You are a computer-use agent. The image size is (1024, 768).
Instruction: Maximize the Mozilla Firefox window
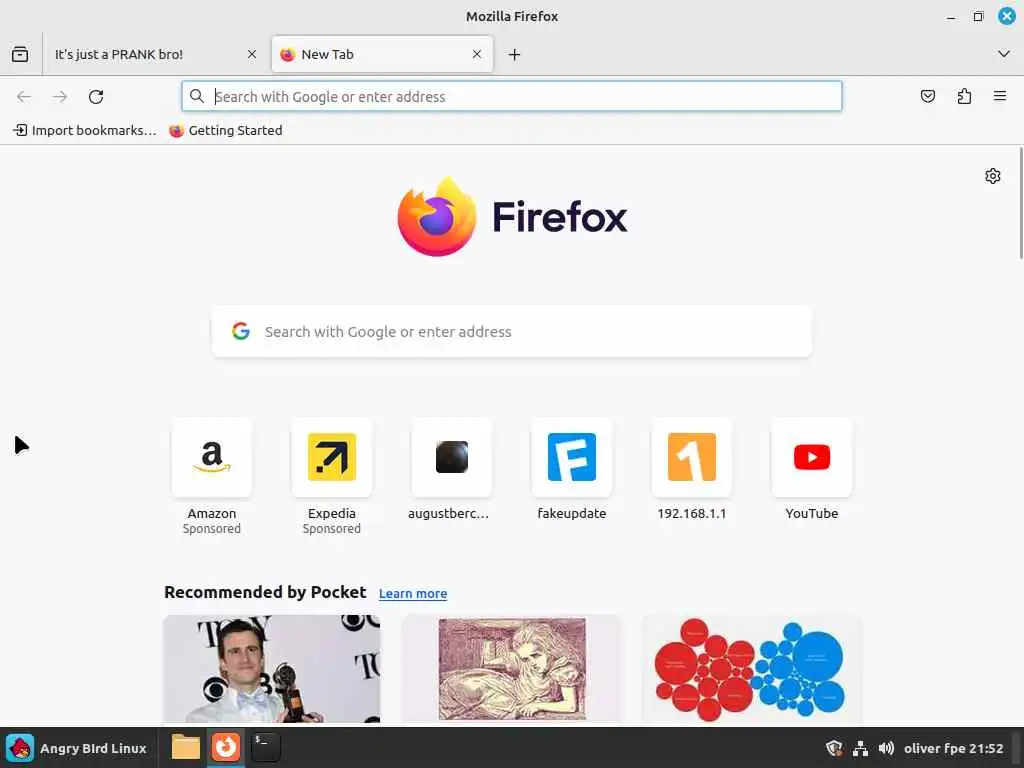(x=978, y=17)
